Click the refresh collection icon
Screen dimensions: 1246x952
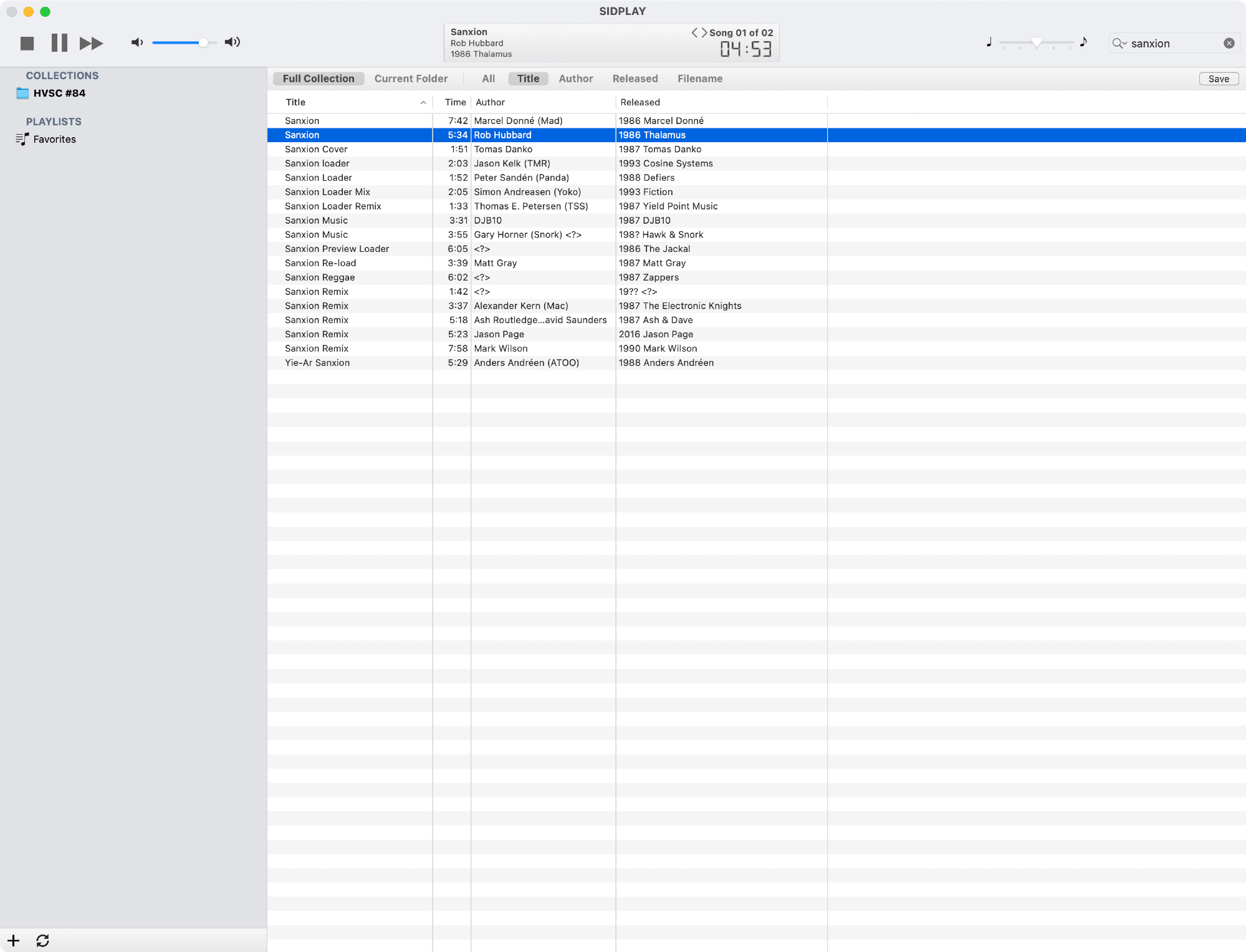[42, 940]
